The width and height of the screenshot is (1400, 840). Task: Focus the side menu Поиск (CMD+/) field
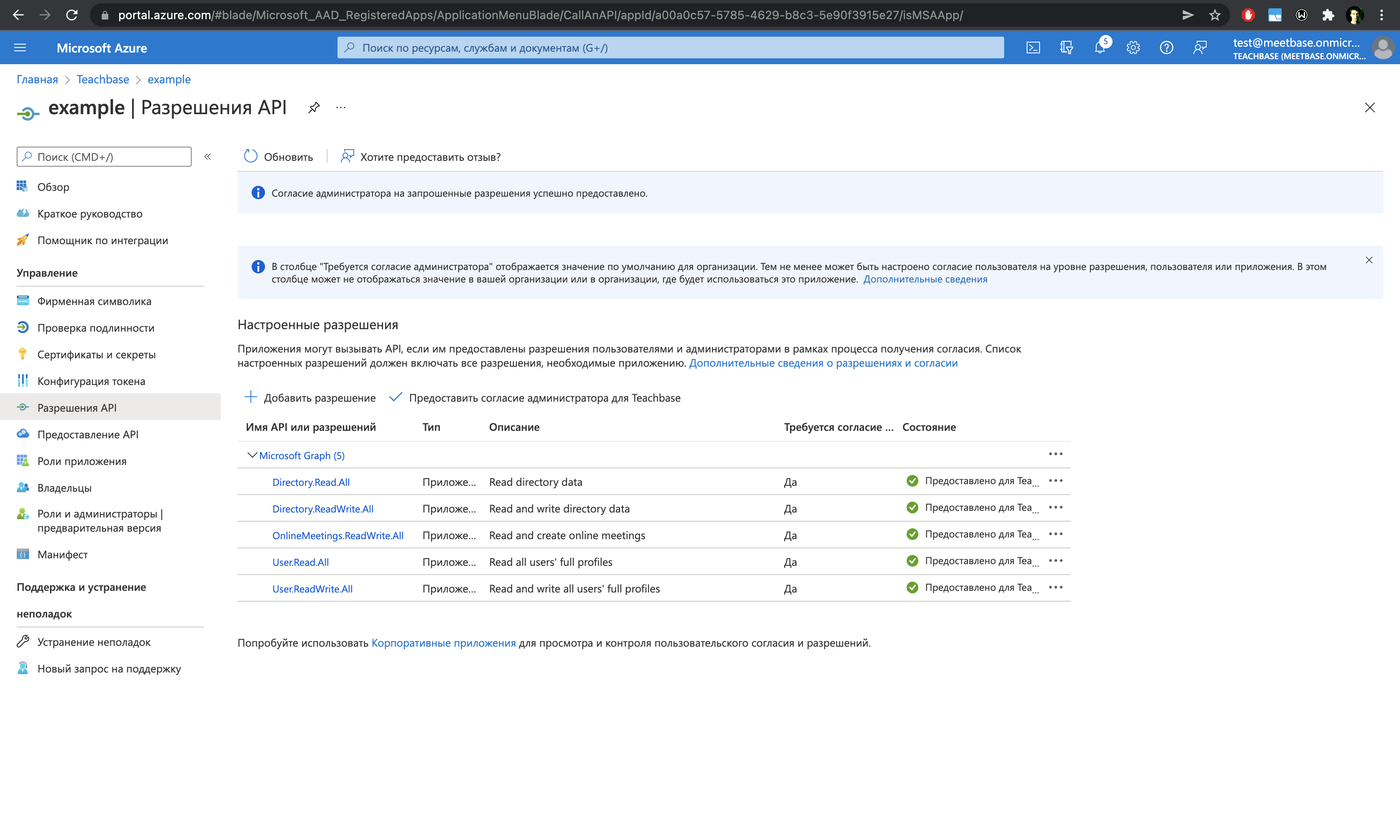[x=104, y=157]
